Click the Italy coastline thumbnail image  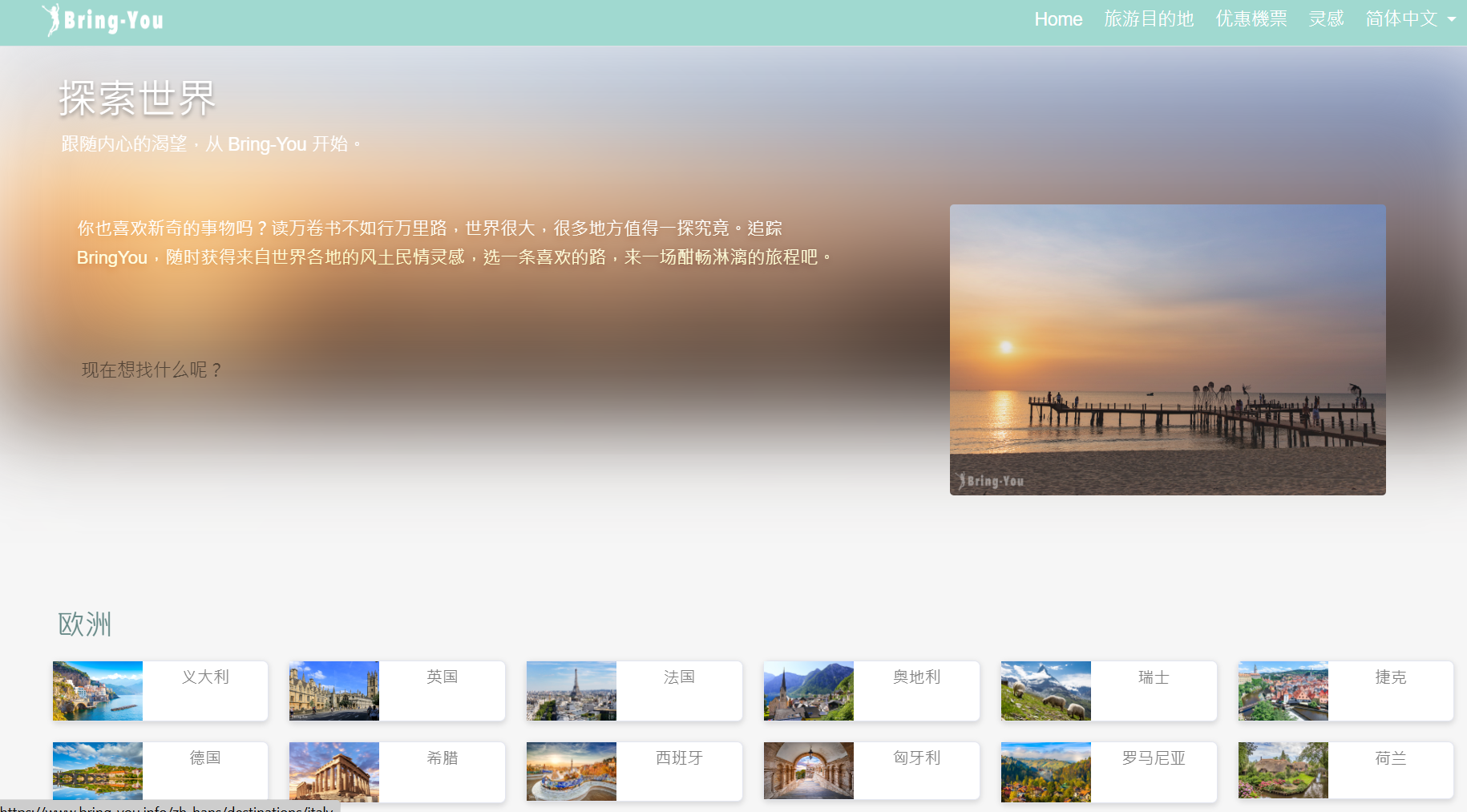click(x=97, y=690)
